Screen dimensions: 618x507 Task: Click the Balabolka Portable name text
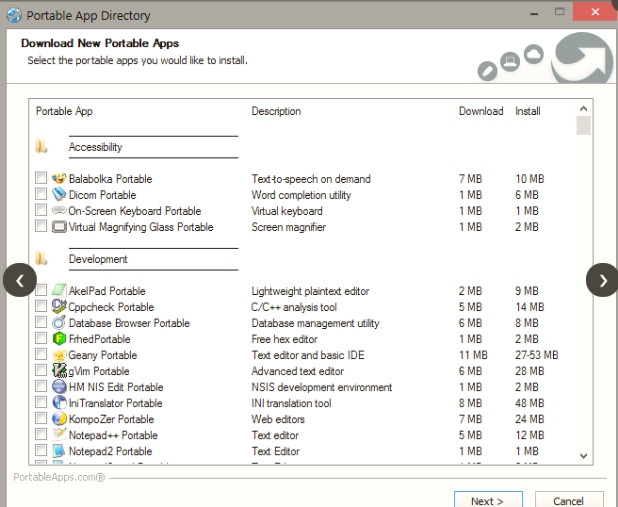coord(110,179)
